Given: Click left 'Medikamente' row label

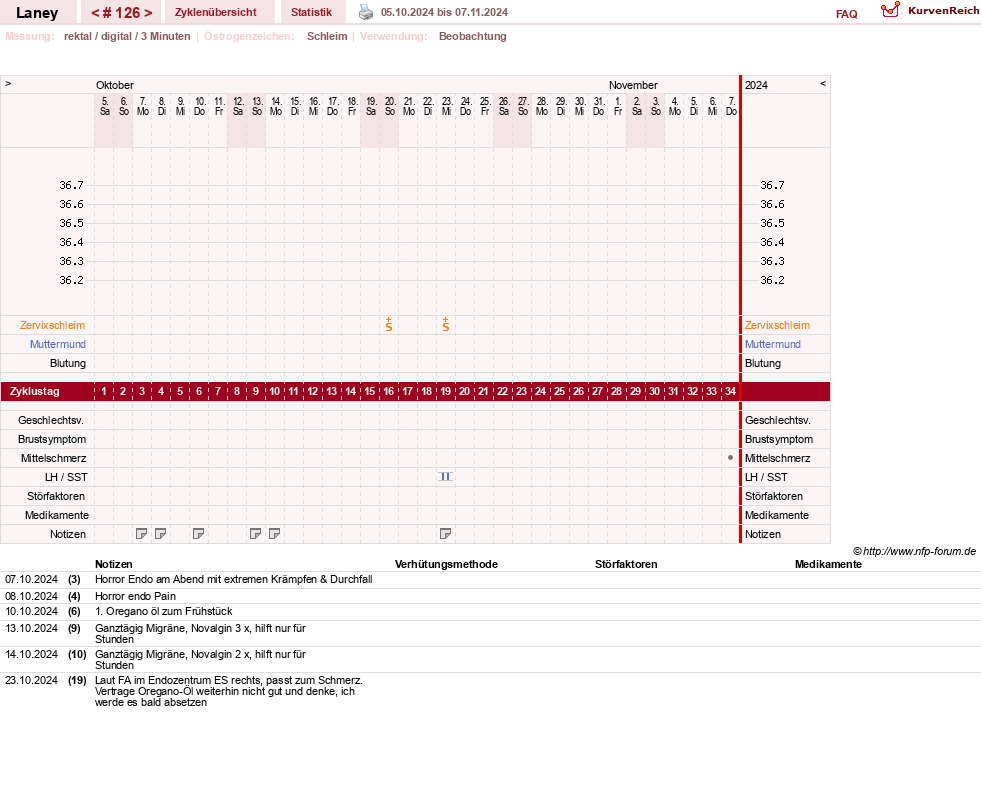Looking at the screenshot, I should pos(57,515).
